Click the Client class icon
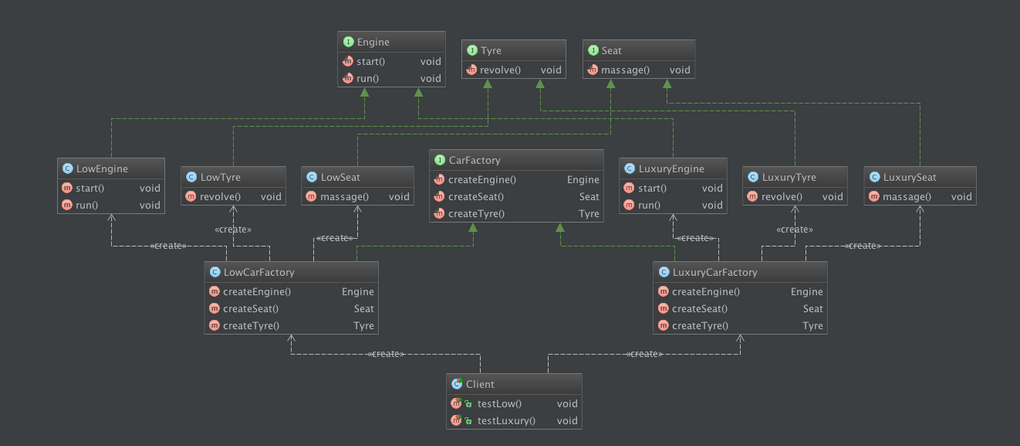The height and width of the screenshot is (446, 1020). (x=456, y=384)
